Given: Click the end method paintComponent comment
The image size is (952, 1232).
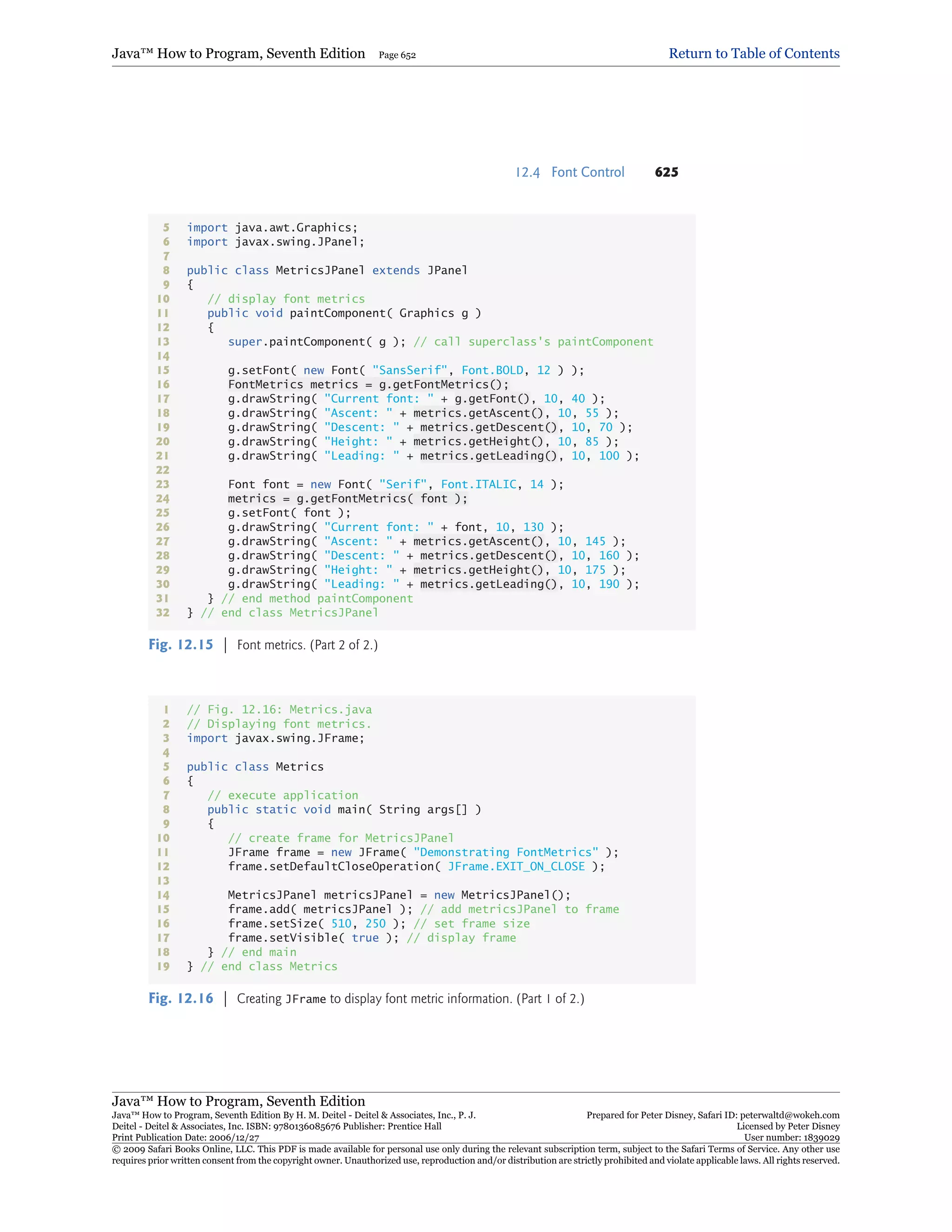Looking at the screenshot, I should click(x=317, y=598).
